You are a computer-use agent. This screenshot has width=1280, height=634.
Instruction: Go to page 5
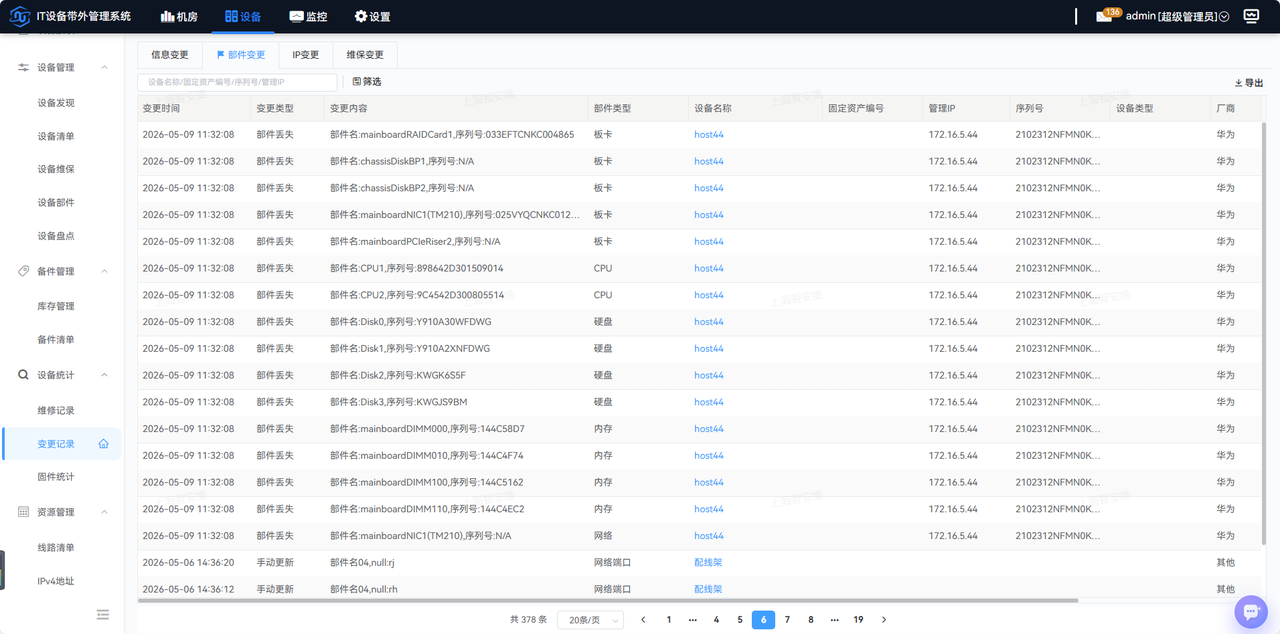tap(740, 620)
